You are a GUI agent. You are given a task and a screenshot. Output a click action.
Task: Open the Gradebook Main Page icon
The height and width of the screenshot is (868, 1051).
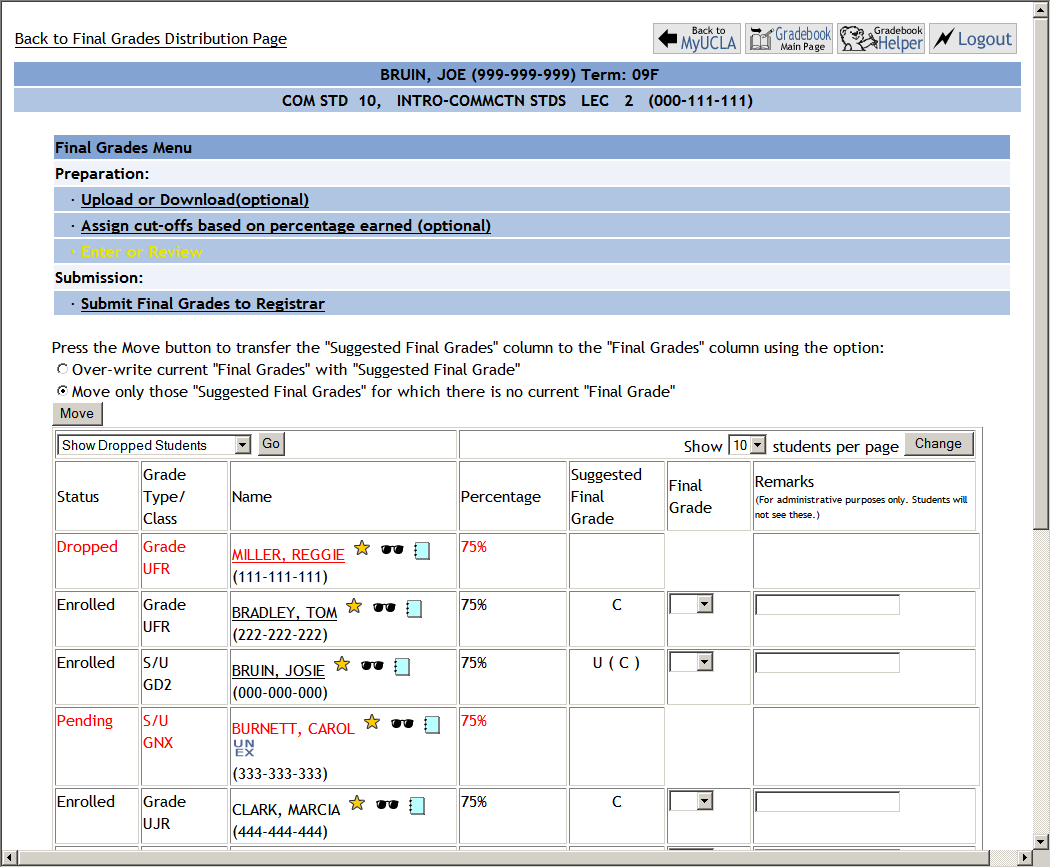pyautogui.click(x=789, y=39)
